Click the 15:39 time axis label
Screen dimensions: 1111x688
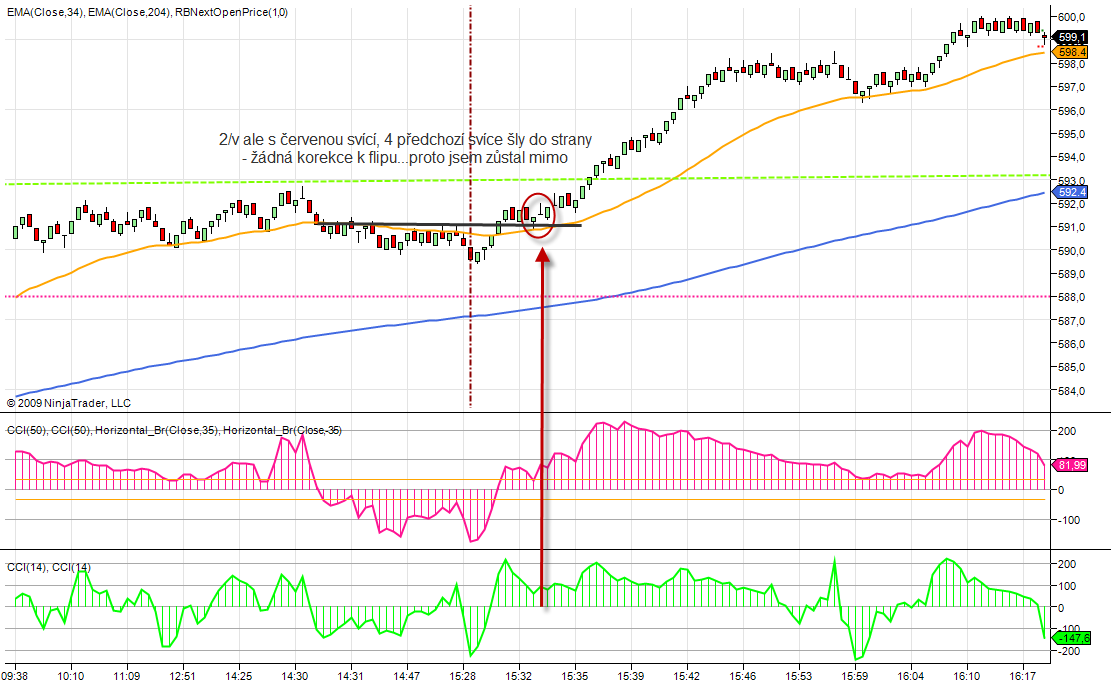631,676
